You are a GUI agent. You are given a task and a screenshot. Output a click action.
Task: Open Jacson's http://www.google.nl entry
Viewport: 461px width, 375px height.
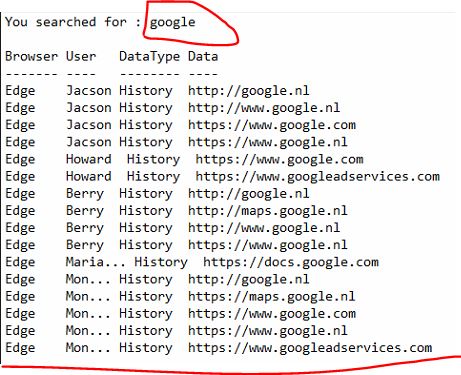[264, 108]
